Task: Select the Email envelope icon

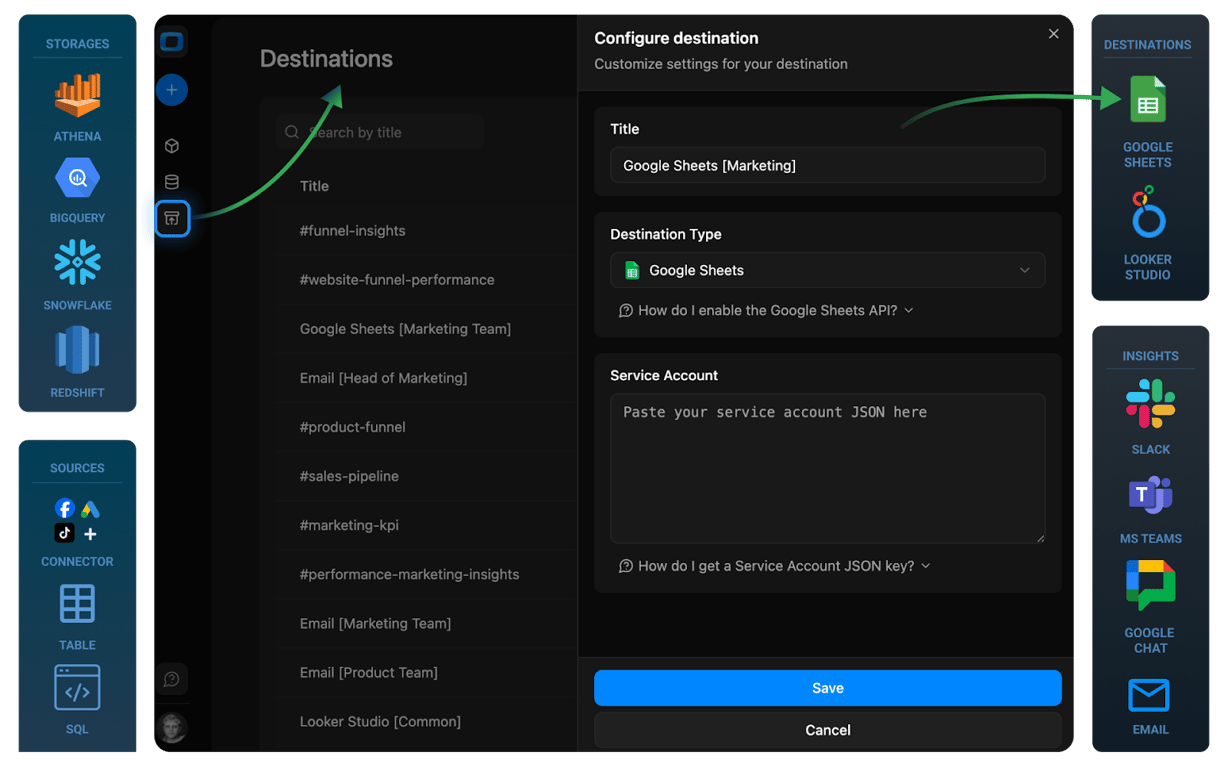Action: click(x=1150, y=695)
